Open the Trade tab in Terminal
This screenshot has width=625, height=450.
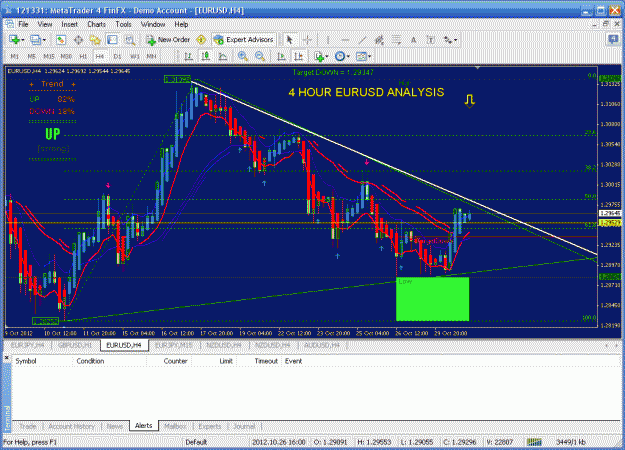[28, 426]
